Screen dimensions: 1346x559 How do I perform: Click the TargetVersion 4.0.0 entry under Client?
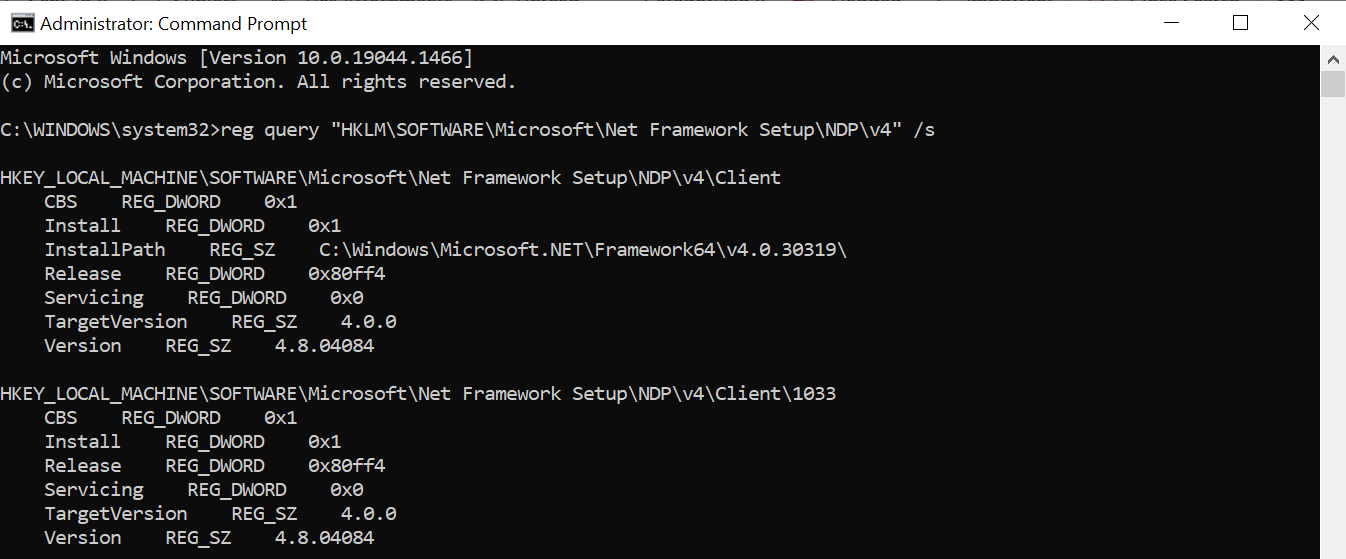coord(220,322)
